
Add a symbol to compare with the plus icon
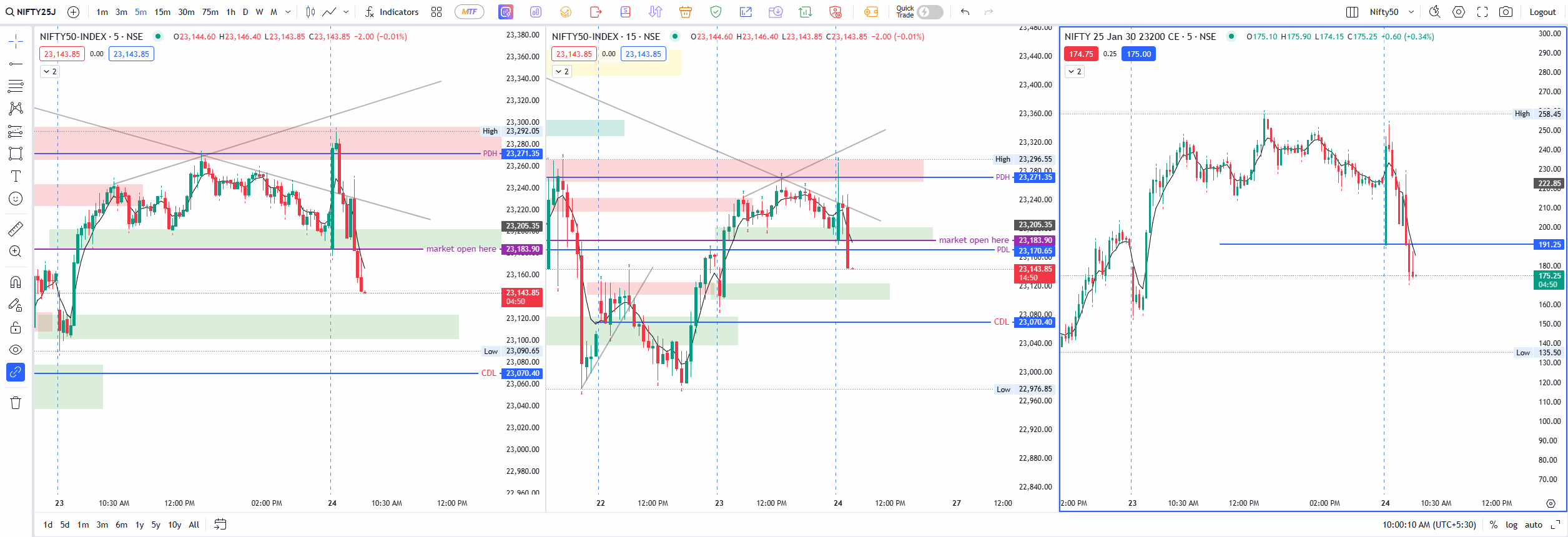pos(73,12)
